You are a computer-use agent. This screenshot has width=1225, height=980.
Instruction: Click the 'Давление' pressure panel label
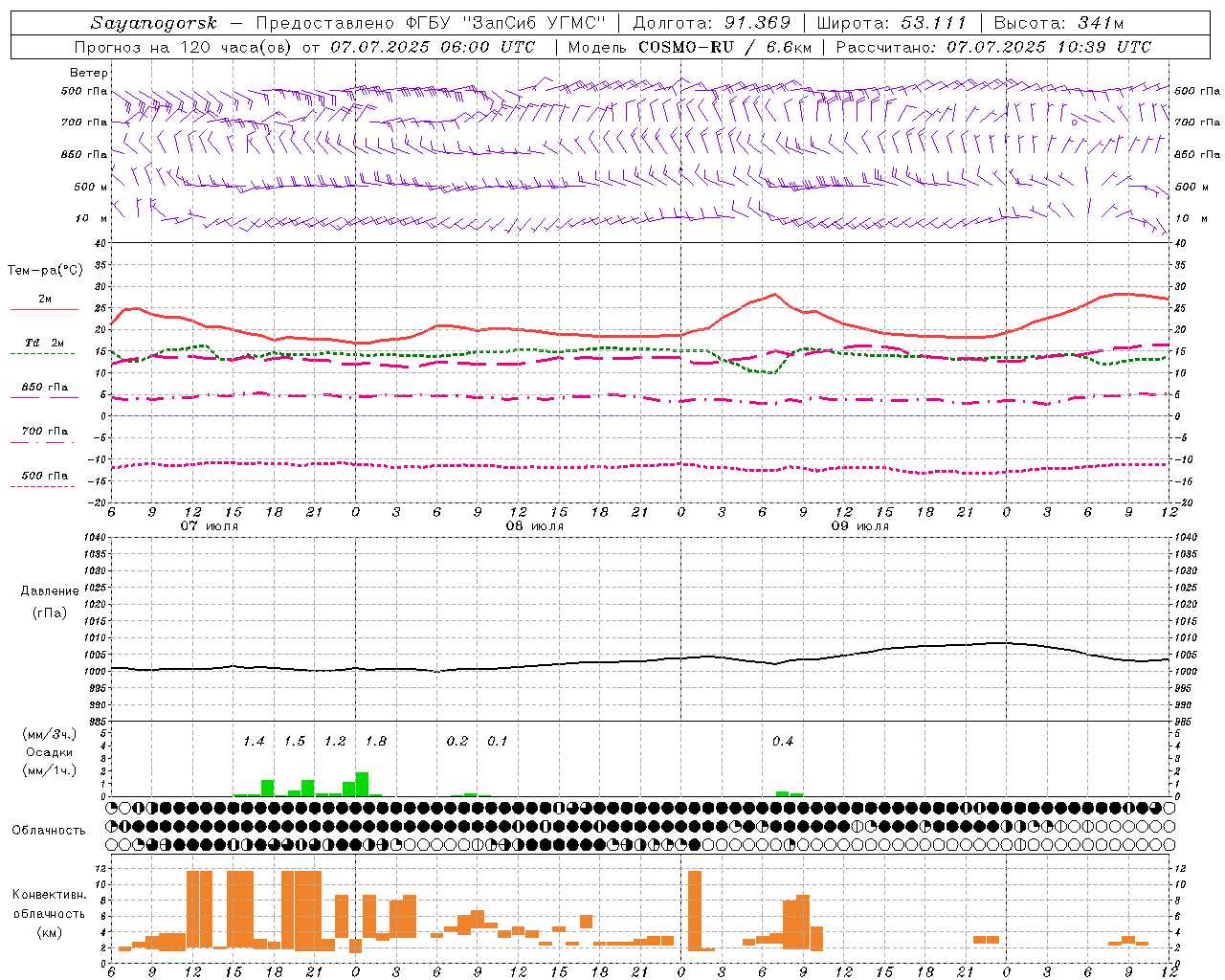[x=50, y=591]
